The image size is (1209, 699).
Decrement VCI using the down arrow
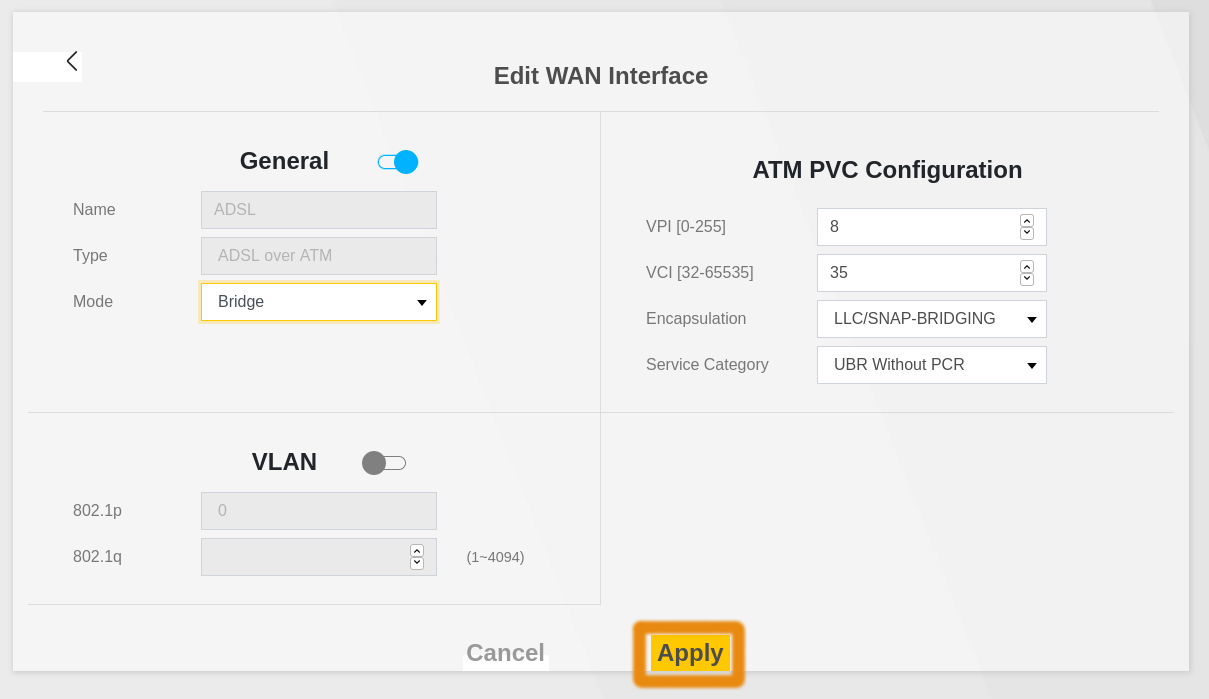[1027, 280]
